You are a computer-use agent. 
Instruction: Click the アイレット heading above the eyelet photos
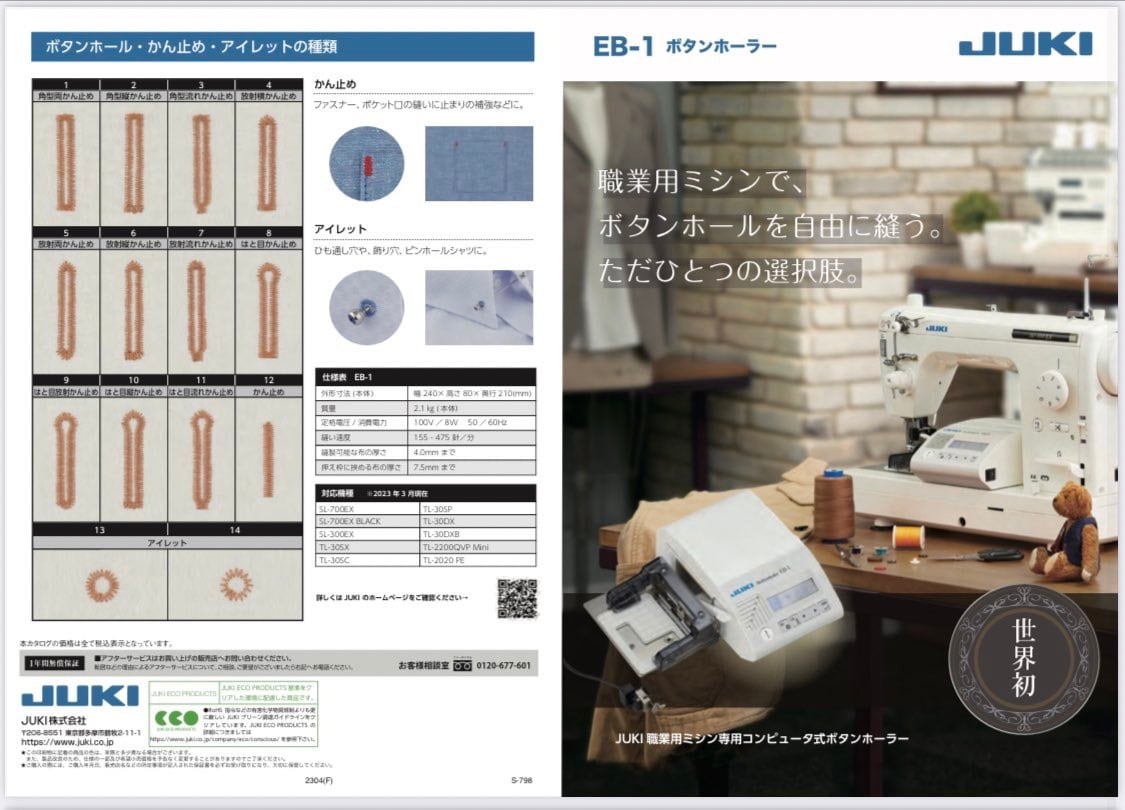coord(340,229)
